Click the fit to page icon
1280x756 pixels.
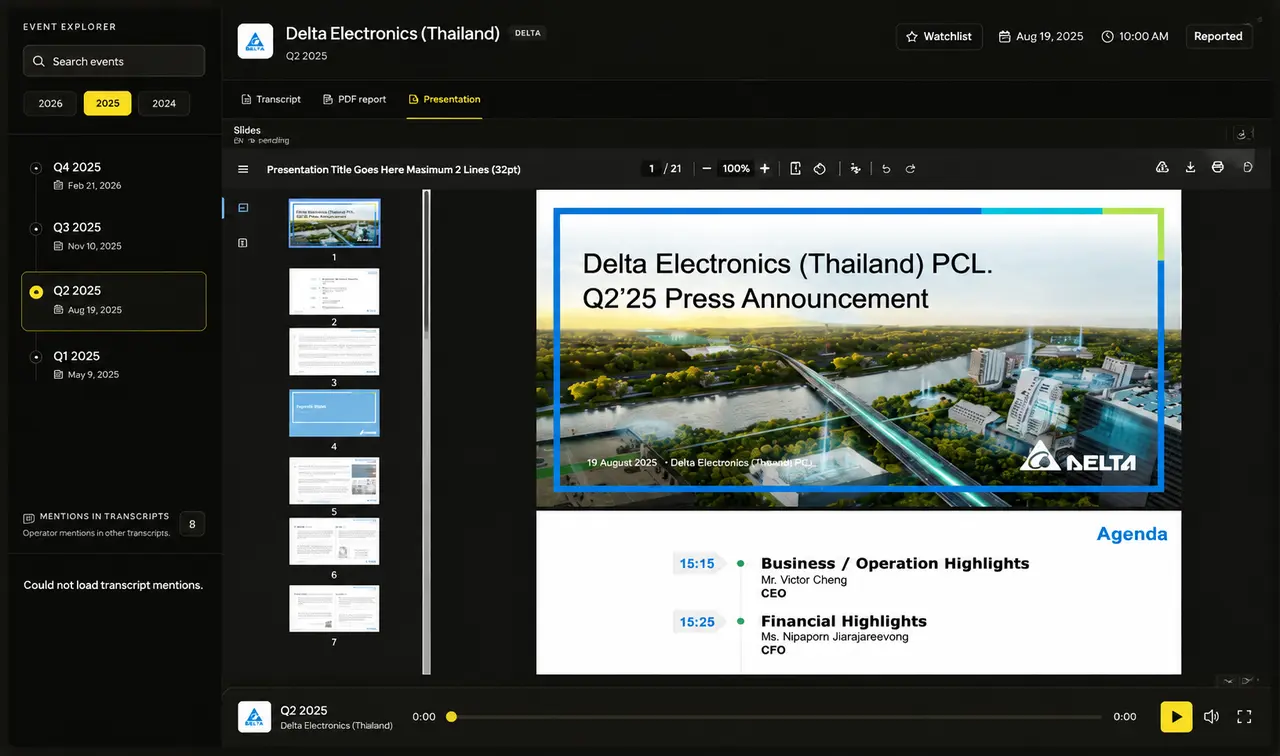tap(795, 169)
